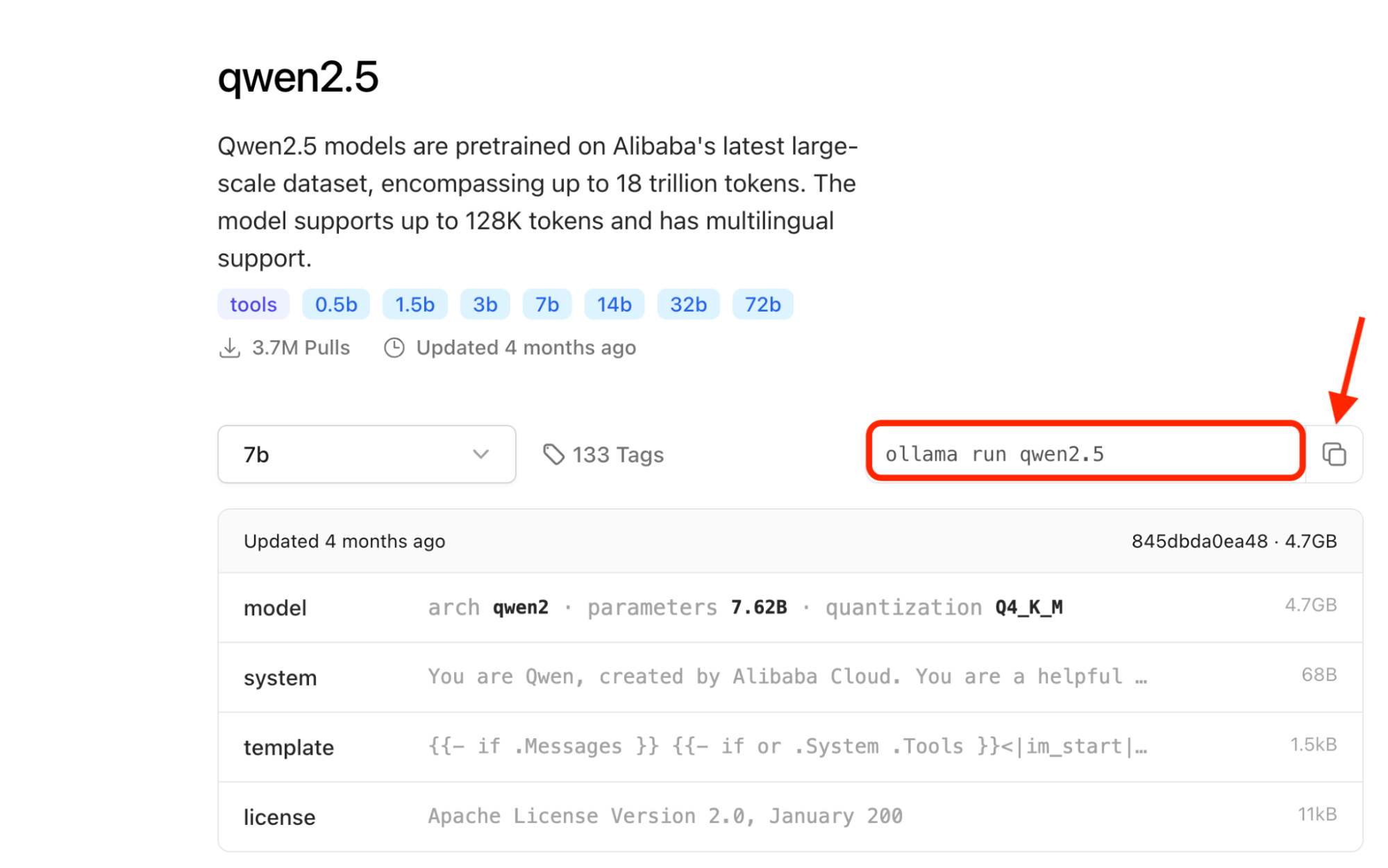Select the 32b size tag

coord(687,303)
